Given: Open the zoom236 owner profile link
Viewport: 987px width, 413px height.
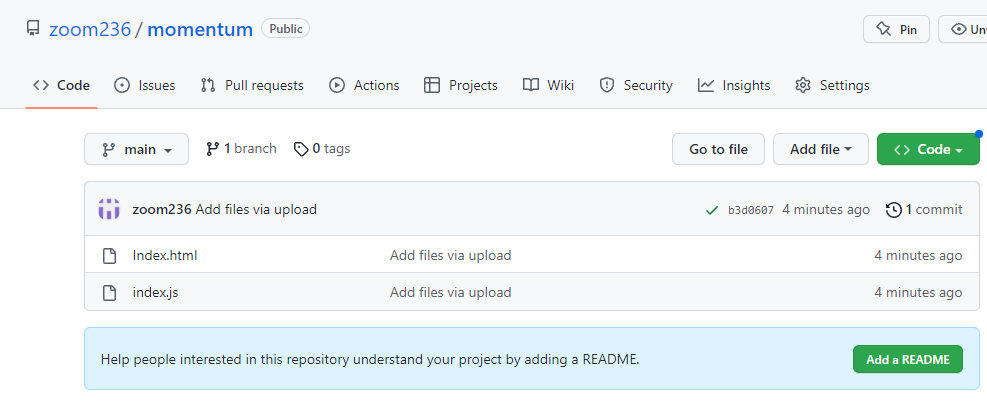Looking at the screenshot, I should point(90,29).
